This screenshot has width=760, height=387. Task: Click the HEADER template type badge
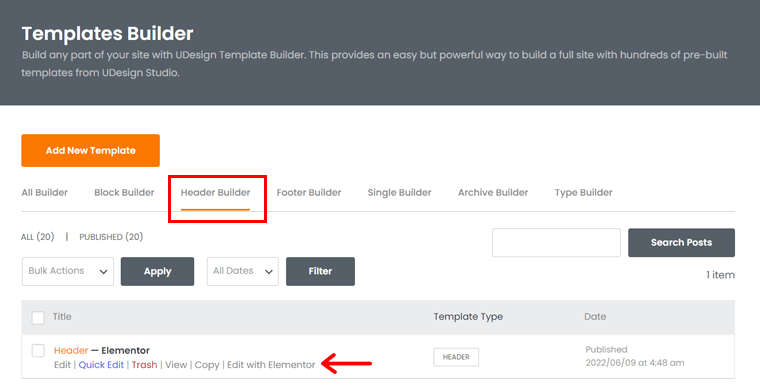pyautogui.click(x=456, y=357)
